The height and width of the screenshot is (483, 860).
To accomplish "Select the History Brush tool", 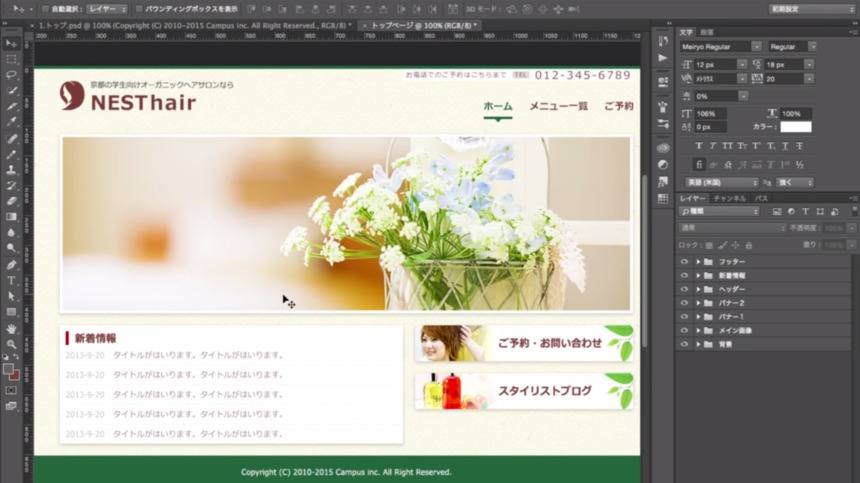I will point(11,185).
